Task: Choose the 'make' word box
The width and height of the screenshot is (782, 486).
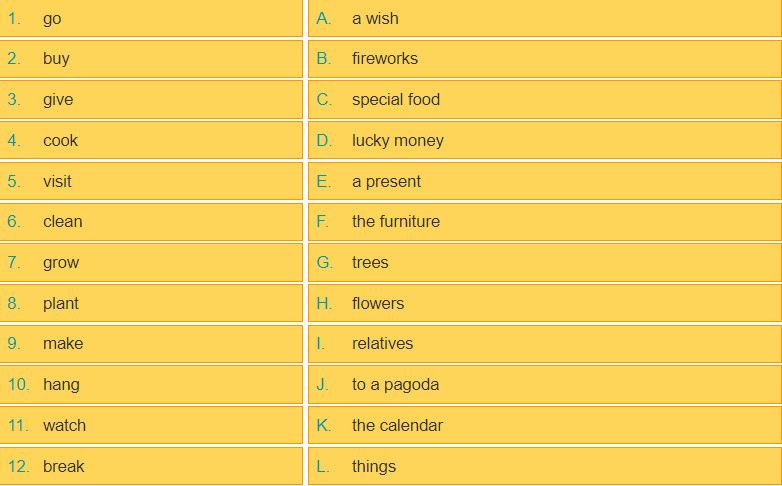Action: pos(151,344)
